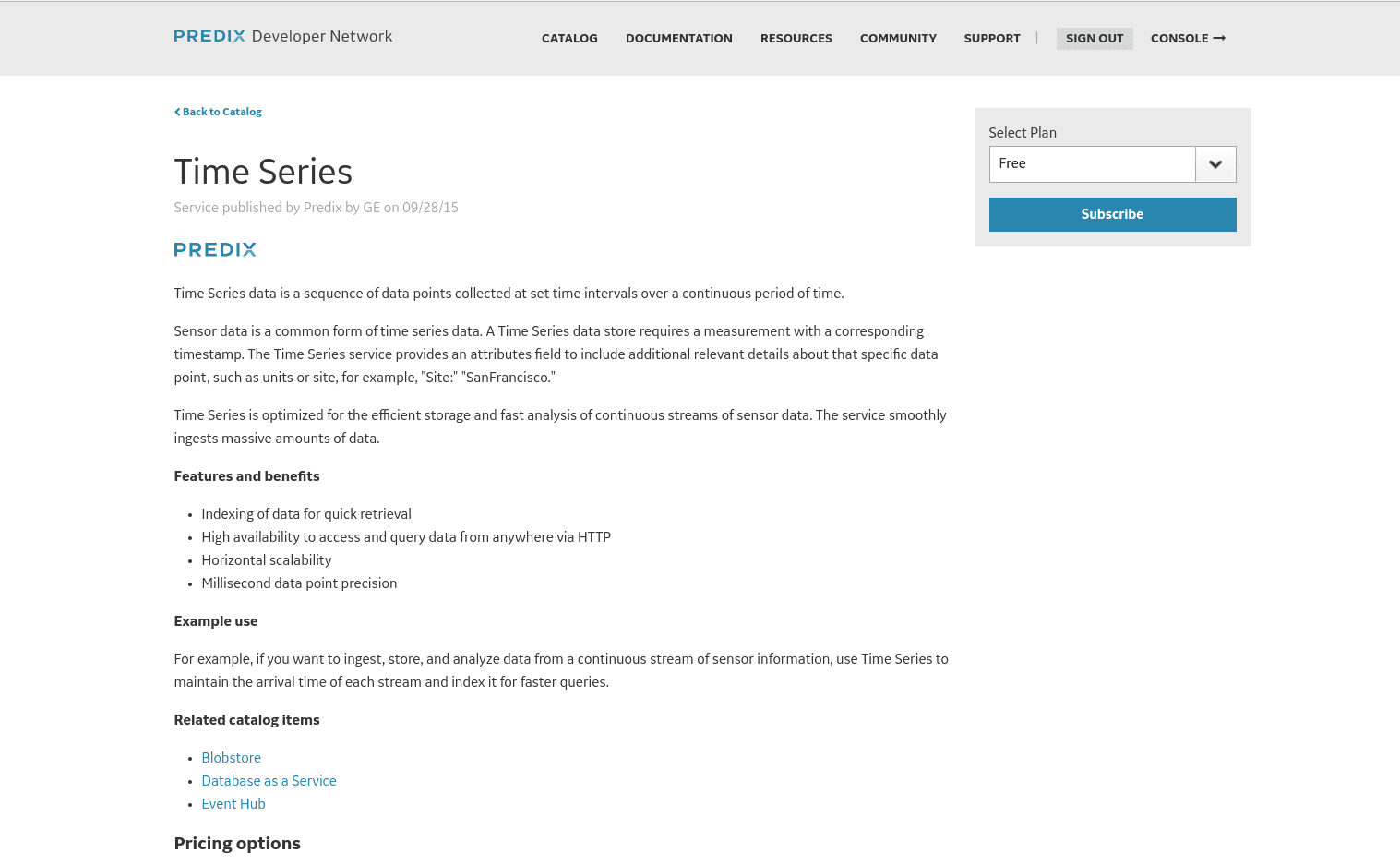The width and height of the screenshot is (1400, 865).
Task: Select DOCUMENTATION in the navigation bar
Action: [679, 39]
